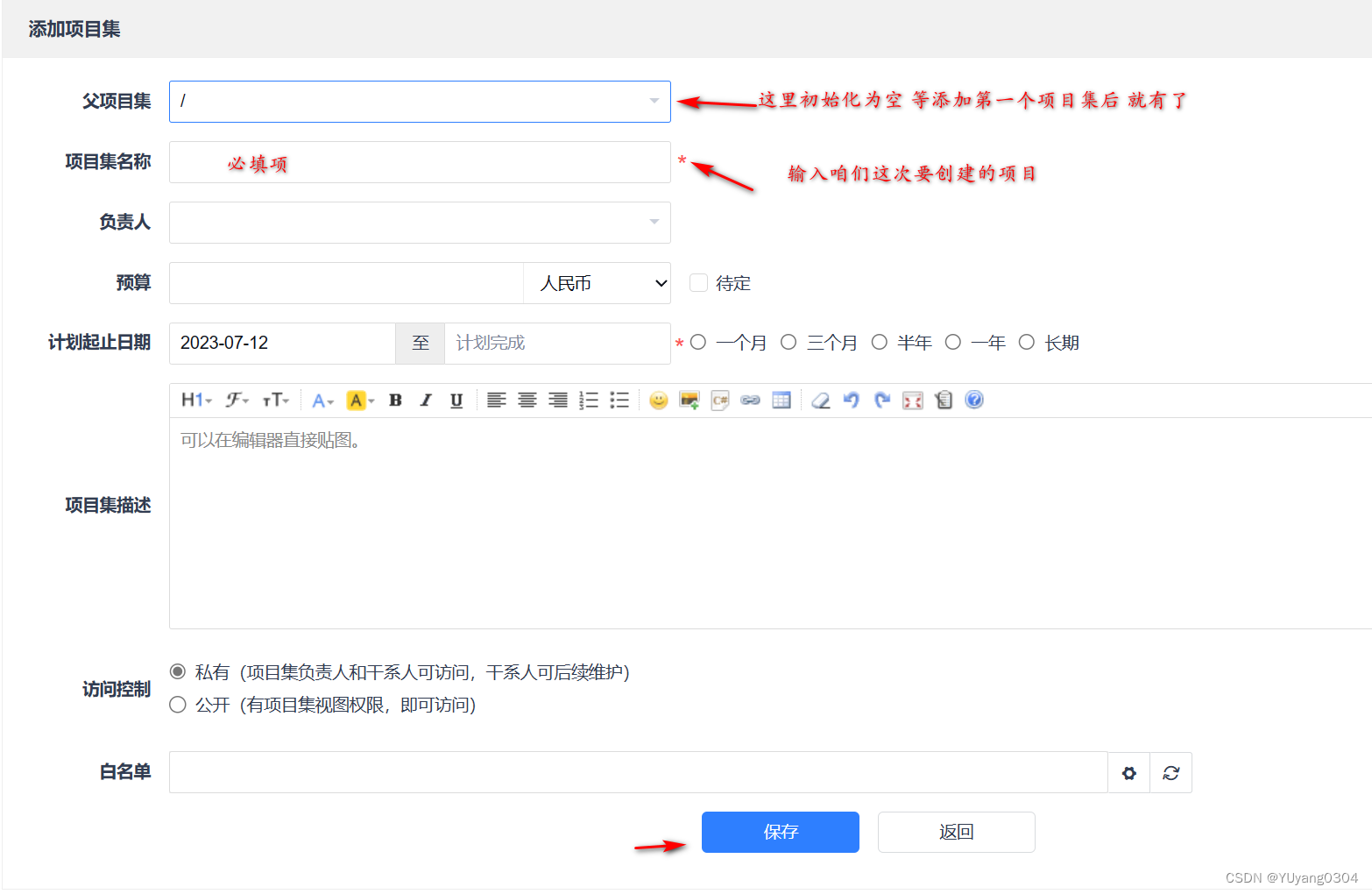
Task: Click the paste/clipboard editor icon
Action: click(944, 401)
